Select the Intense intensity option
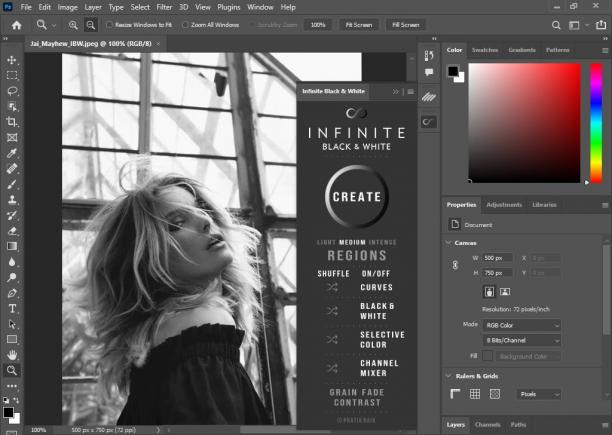Image resolution: width=612 pixels, height=435 pixels. 382,243
